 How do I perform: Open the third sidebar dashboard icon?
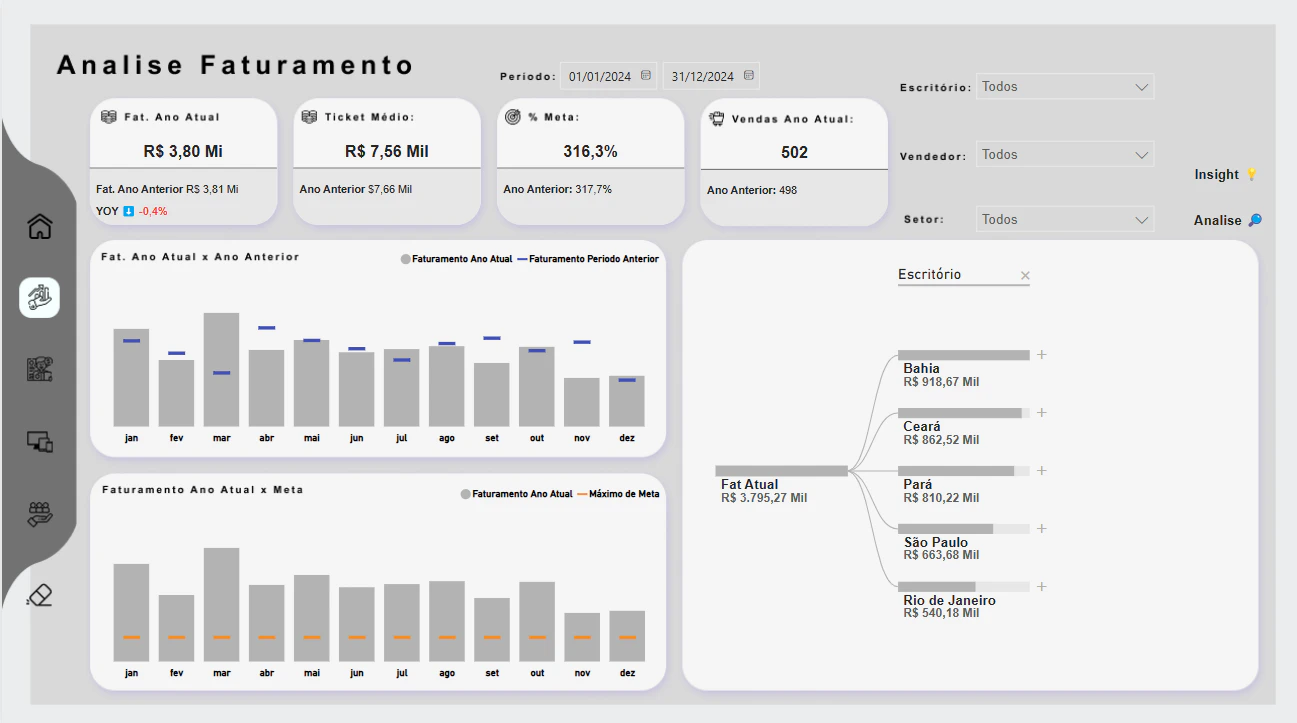pyautogui.click(x=39, y=369)
